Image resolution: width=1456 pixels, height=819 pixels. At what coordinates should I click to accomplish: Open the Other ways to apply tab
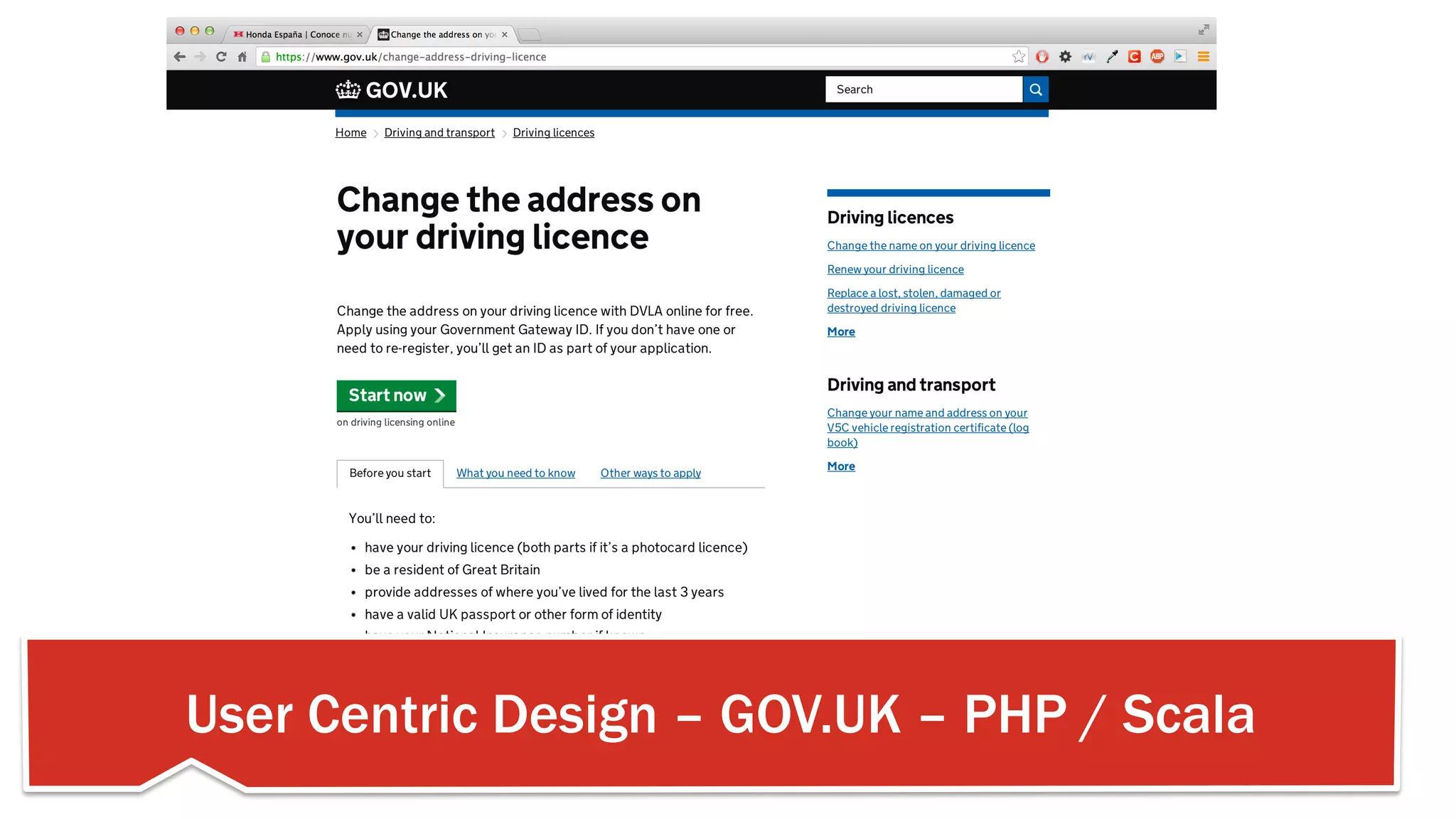click(x=651, y=473)
